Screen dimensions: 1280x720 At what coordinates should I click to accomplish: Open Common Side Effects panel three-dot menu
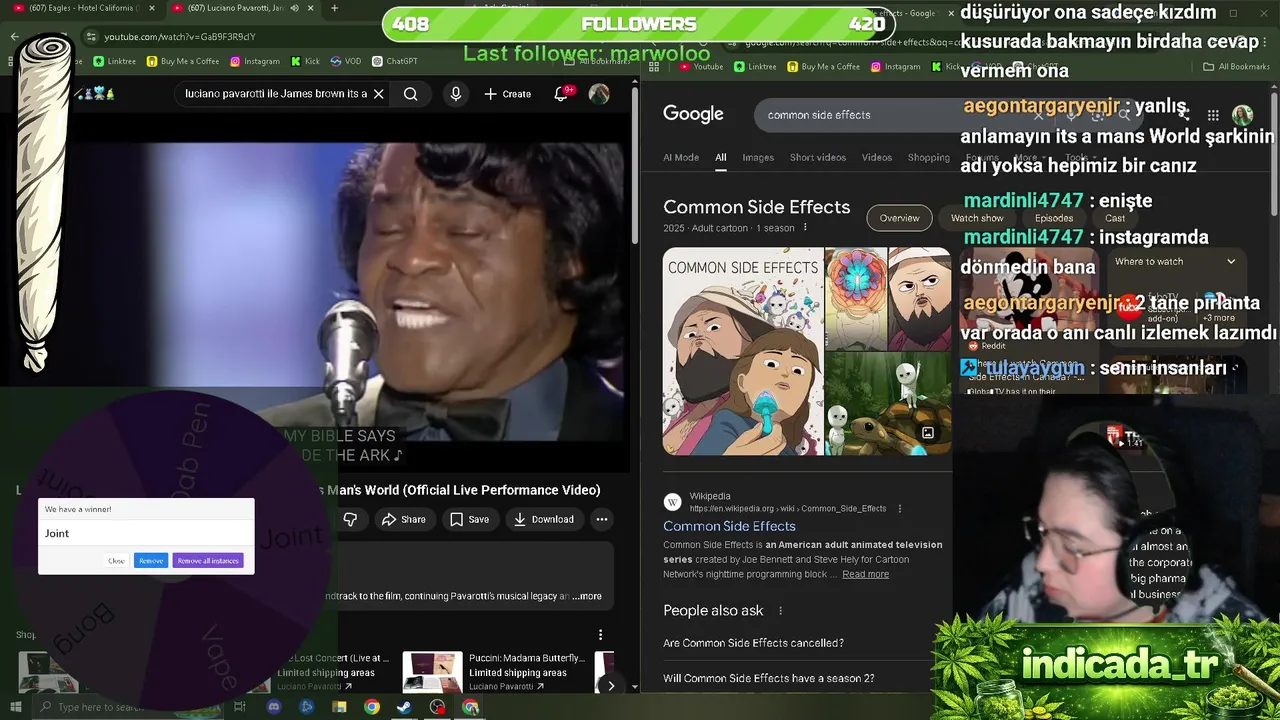point(805,228)
